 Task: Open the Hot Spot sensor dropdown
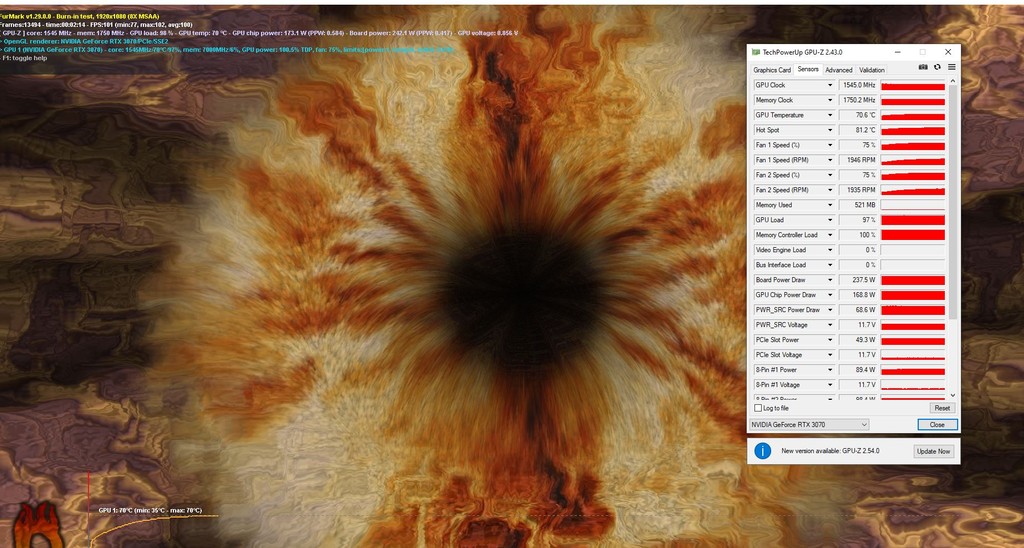(830, 131)
